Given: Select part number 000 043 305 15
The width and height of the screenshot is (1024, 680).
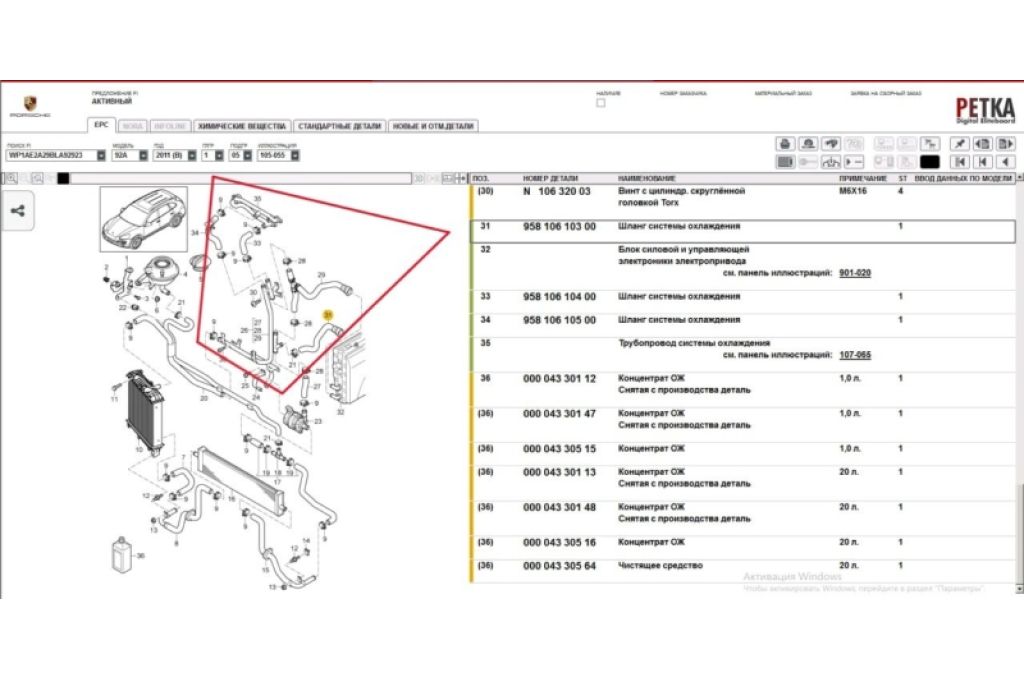Looking at the screenshot, I should pos(559,449).
